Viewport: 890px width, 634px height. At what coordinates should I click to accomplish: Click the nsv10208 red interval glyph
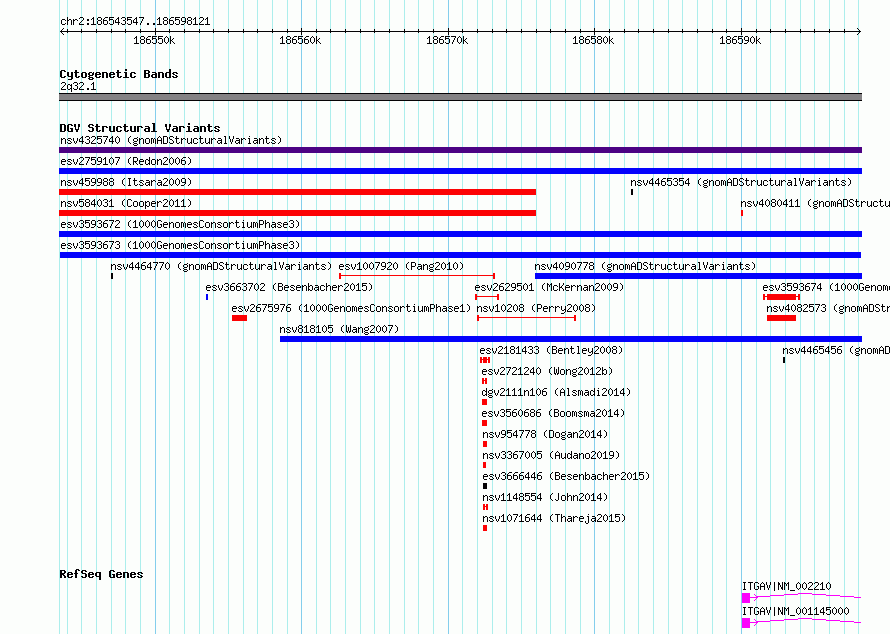pos(527,318)
